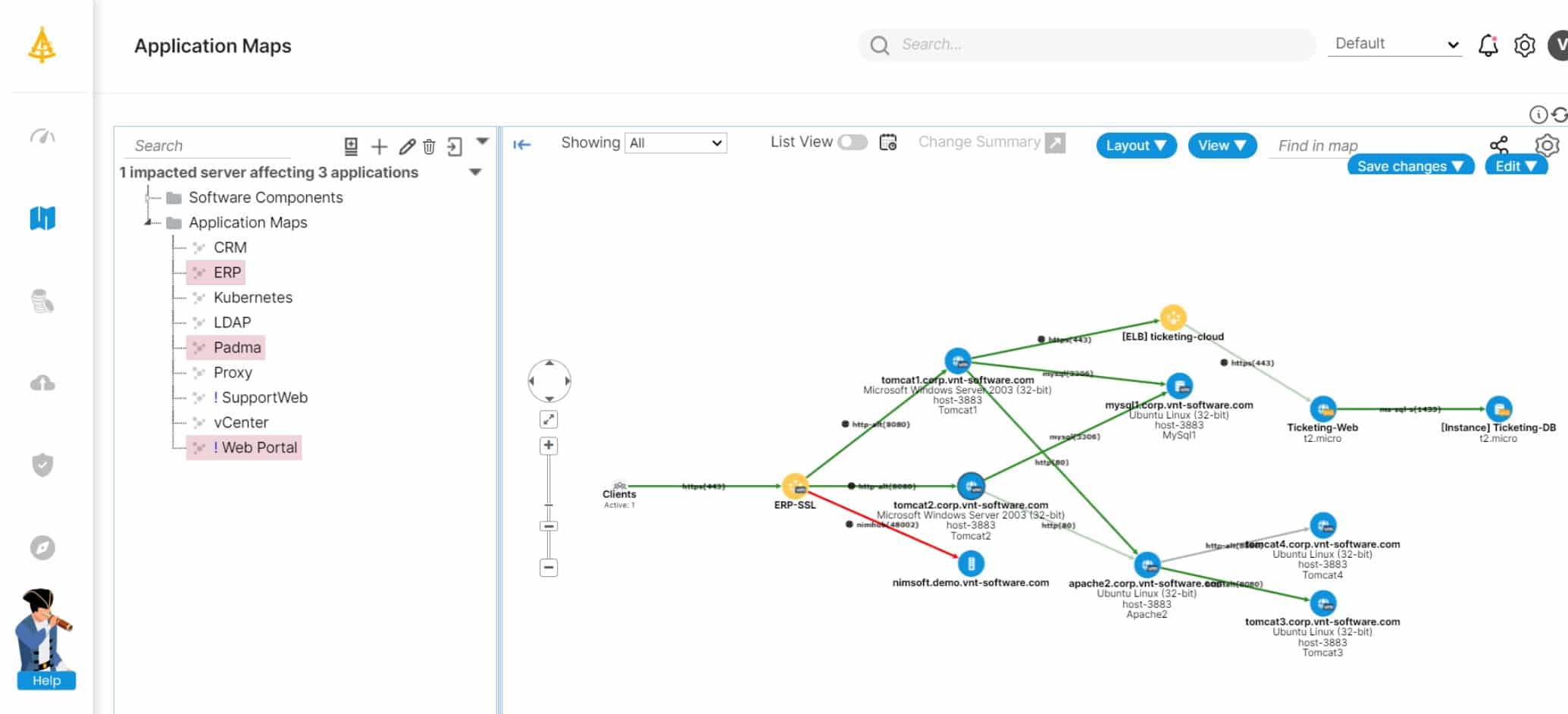Click the fit-to-screen expand icon
This screenshot has width=1568, height=714.
coord(549,419)
